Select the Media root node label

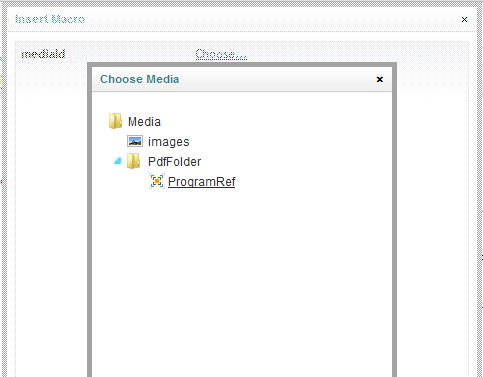point(144,122)
